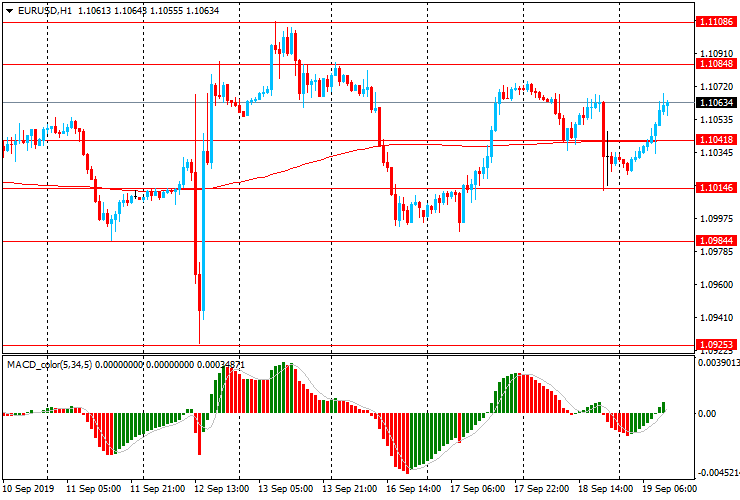Select the 1.11086 red price level label

[716, 22]
